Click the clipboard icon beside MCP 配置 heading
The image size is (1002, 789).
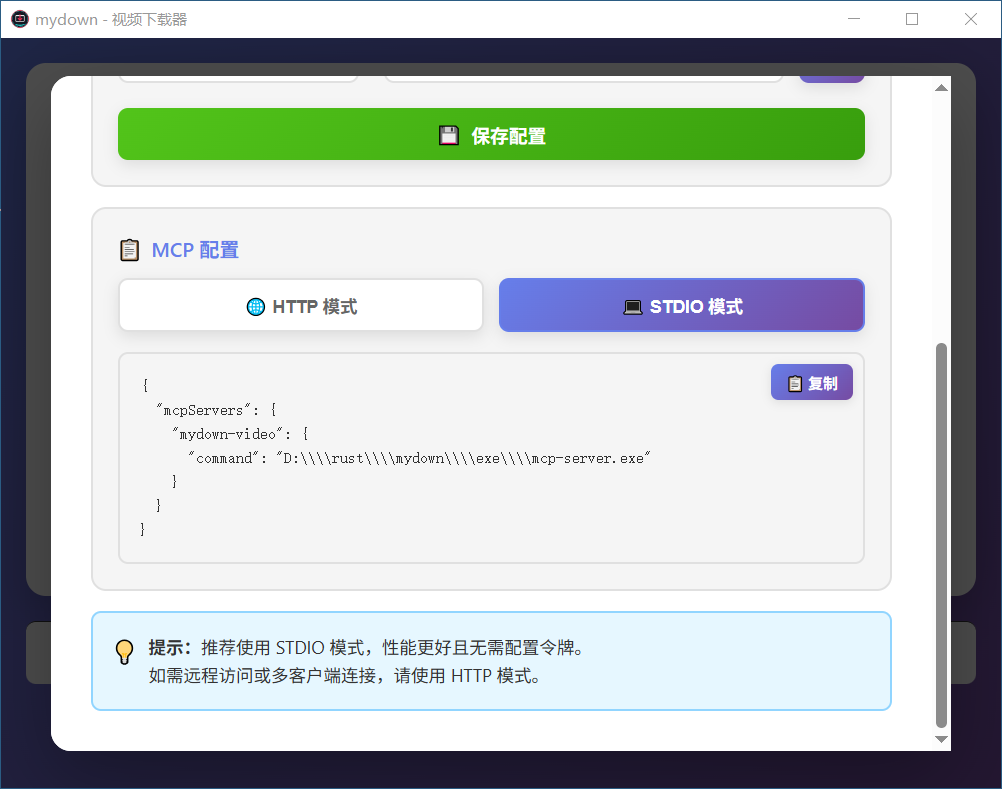(x=130, y=250)
